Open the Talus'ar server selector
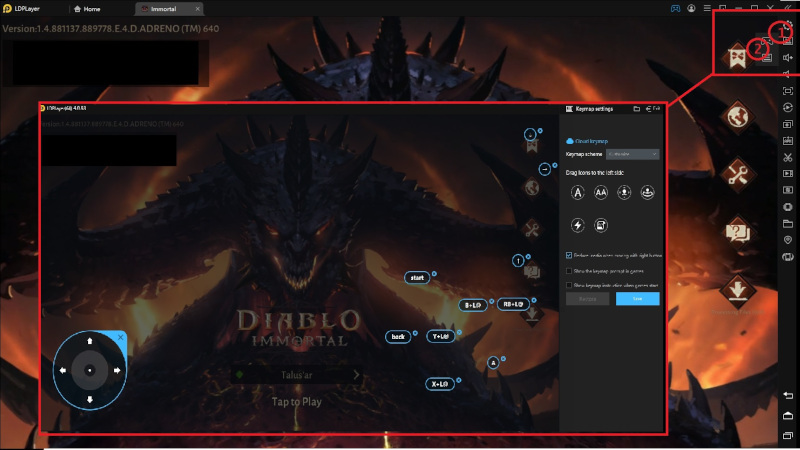Viewport: 800px width, 450px height. point(296,375)
